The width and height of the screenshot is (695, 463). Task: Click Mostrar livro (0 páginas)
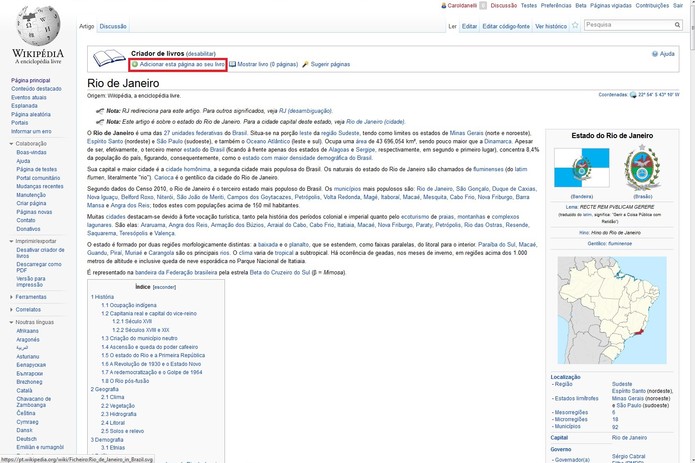(268, 64)
